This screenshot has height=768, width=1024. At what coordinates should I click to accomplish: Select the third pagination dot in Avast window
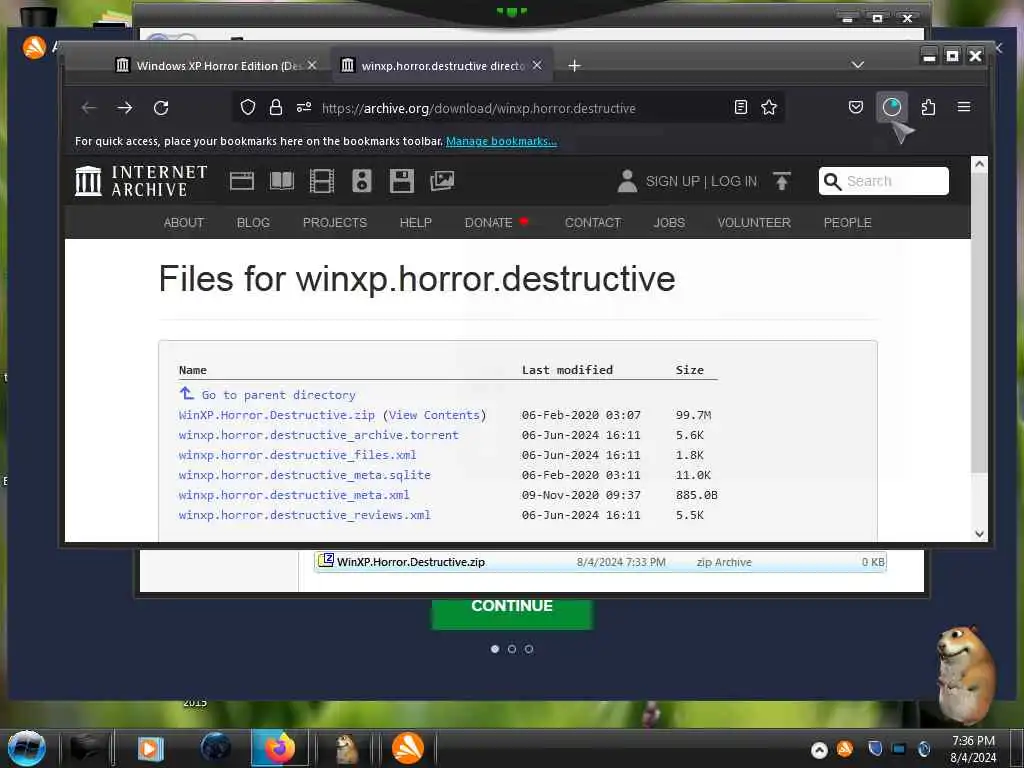pos(529,649)
